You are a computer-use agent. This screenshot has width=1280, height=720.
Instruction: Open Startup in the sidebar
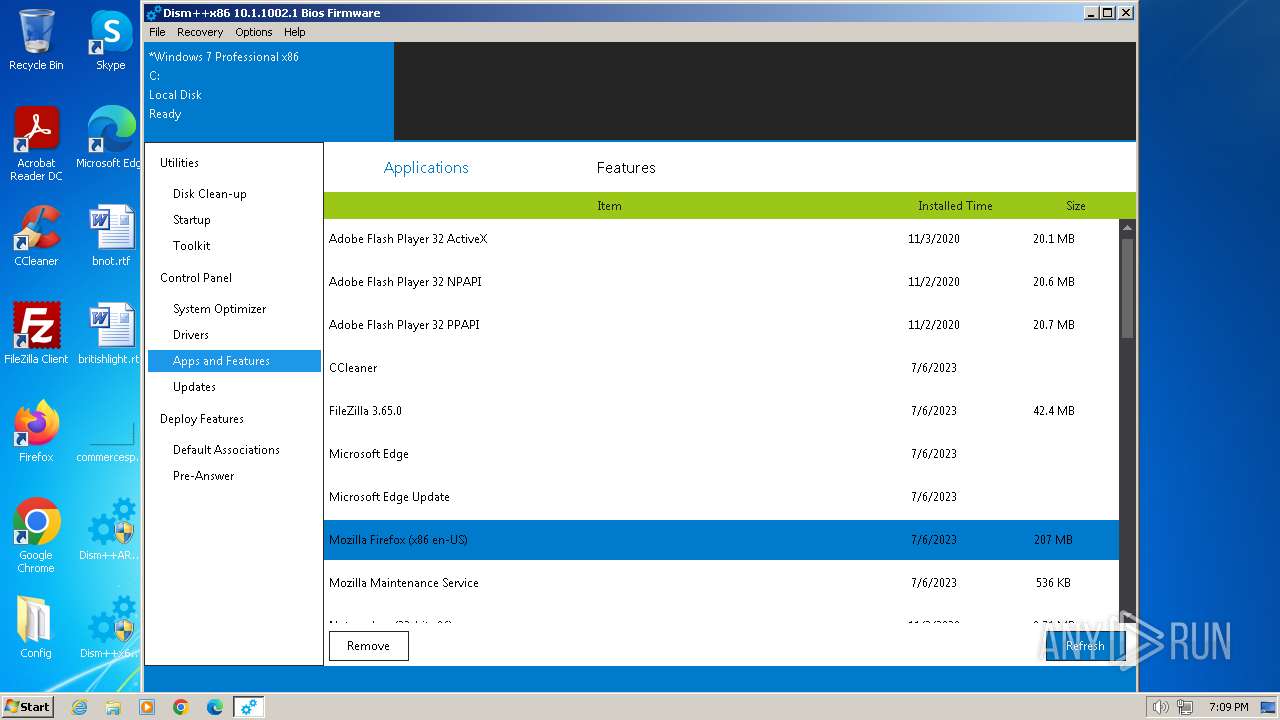pos(192,220)
